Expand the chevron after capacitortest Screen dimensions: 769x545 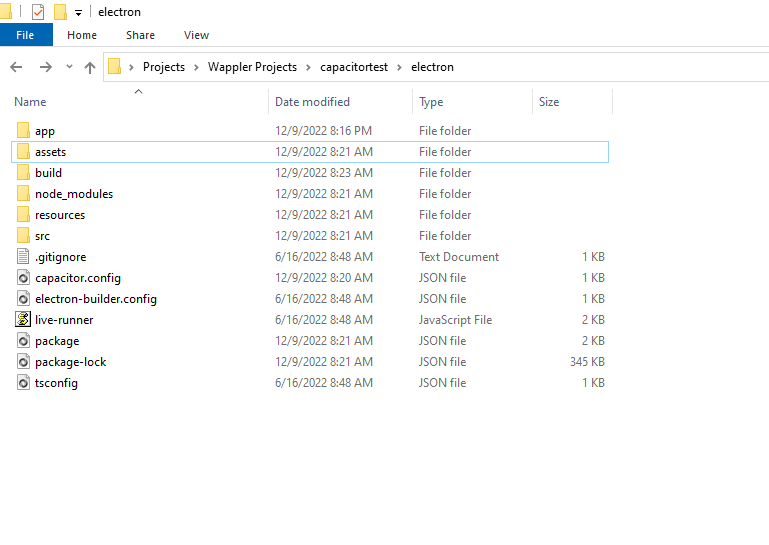(399, 67)
